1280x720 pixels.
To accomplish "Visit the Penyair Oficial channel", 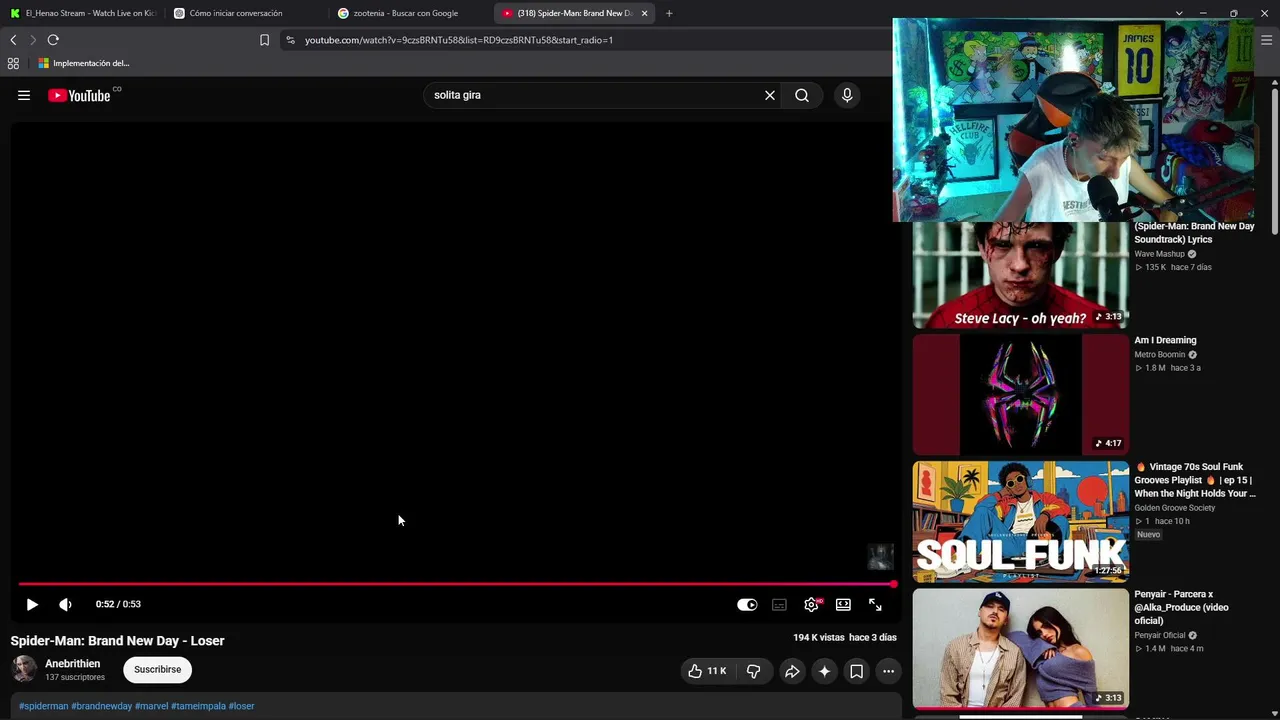I will click(1160, 635).
